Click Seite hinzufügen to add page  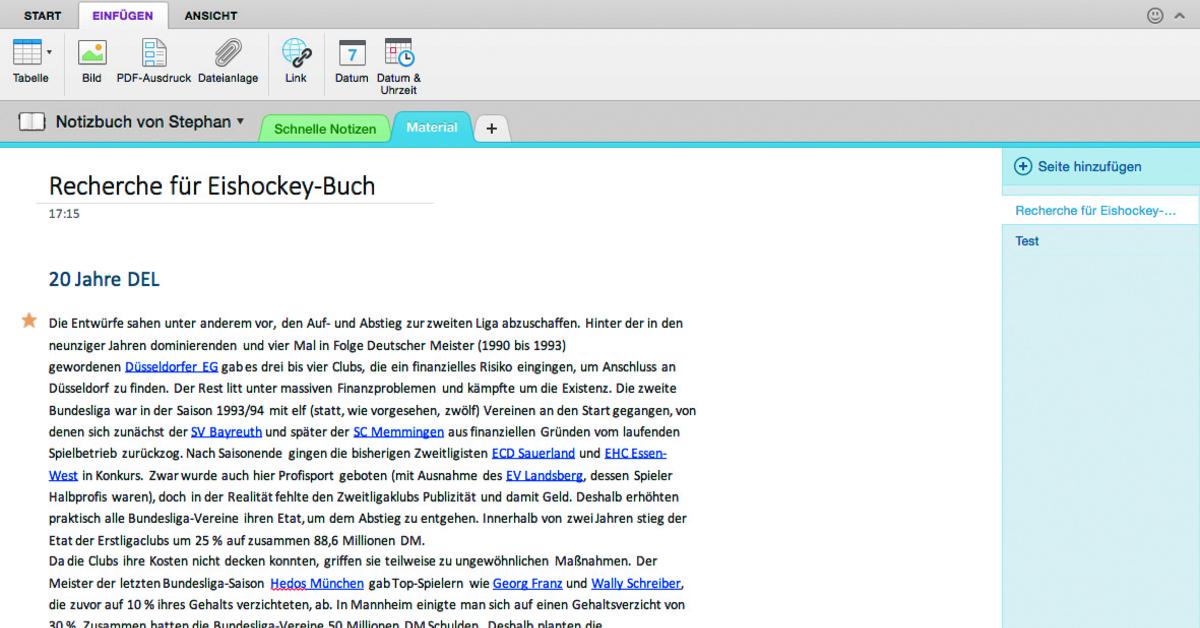(1078, 167)
